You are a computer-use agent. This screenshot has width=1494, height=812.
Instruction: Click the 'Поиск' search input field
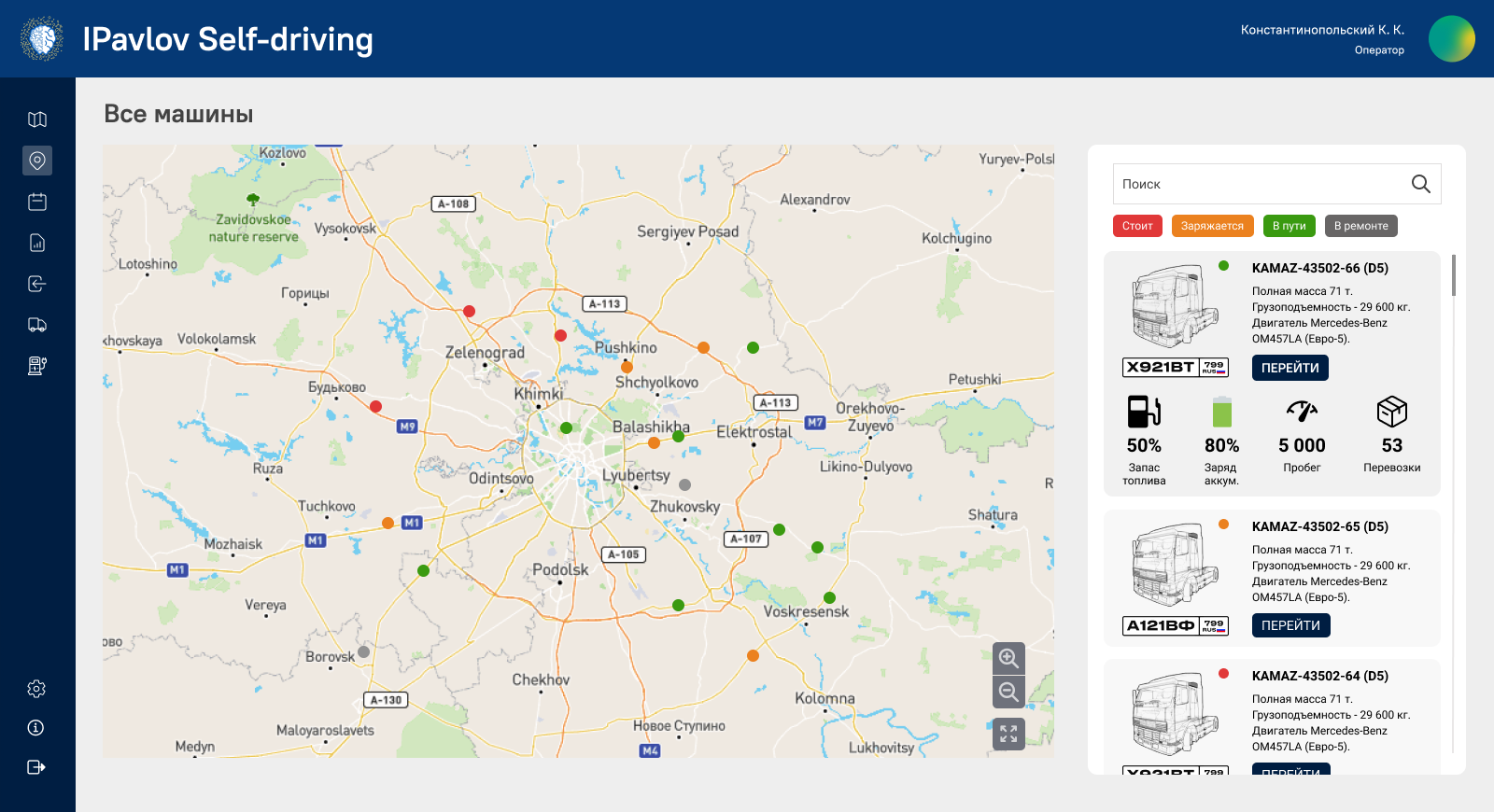click(1261, 184)
